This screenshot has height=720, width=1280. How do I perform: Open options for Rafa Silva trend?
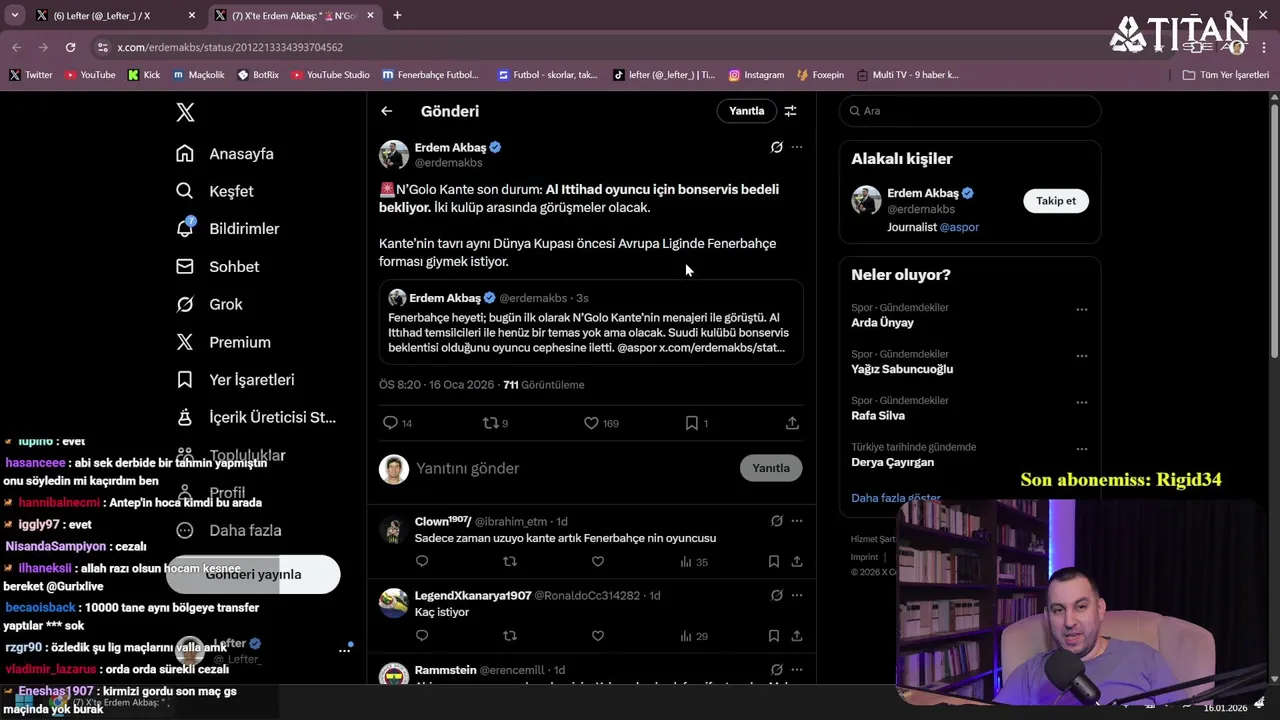coord(1081,402)
